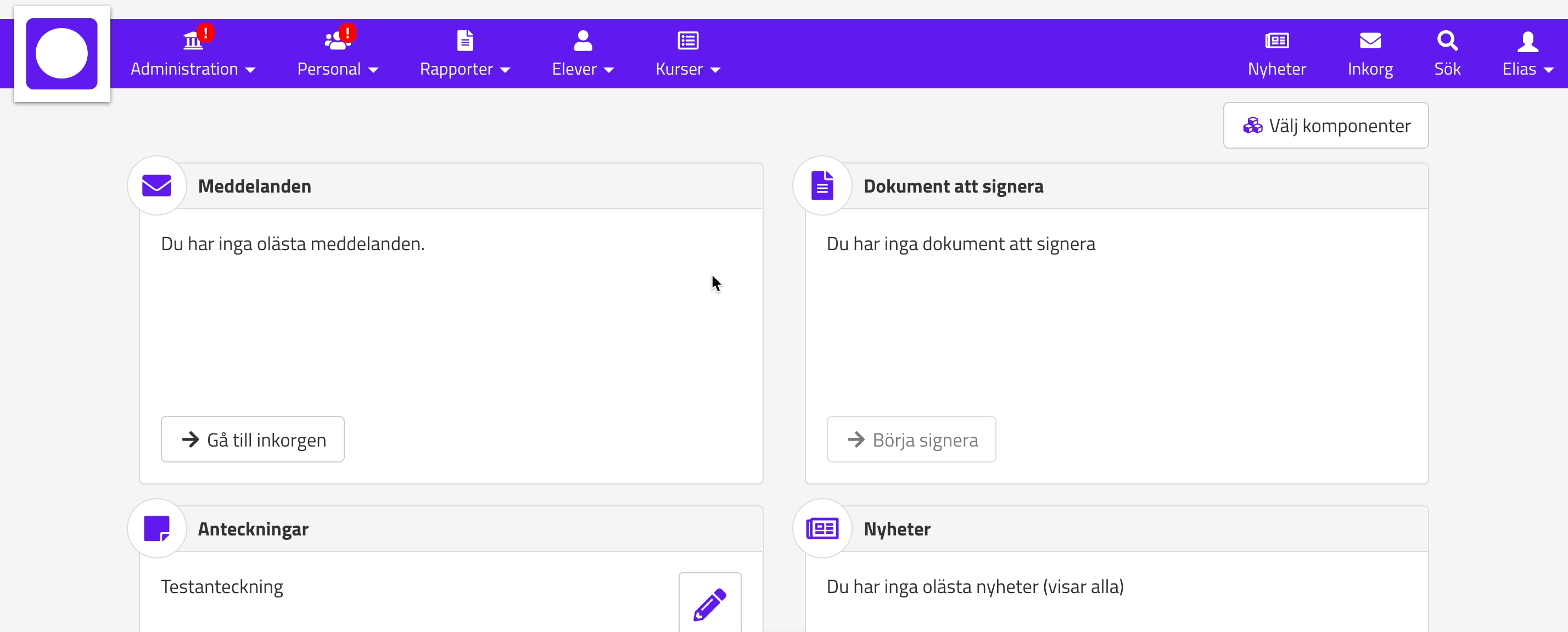
Task: Expand the Personal dropdown menu
Action: click(338, 69)
